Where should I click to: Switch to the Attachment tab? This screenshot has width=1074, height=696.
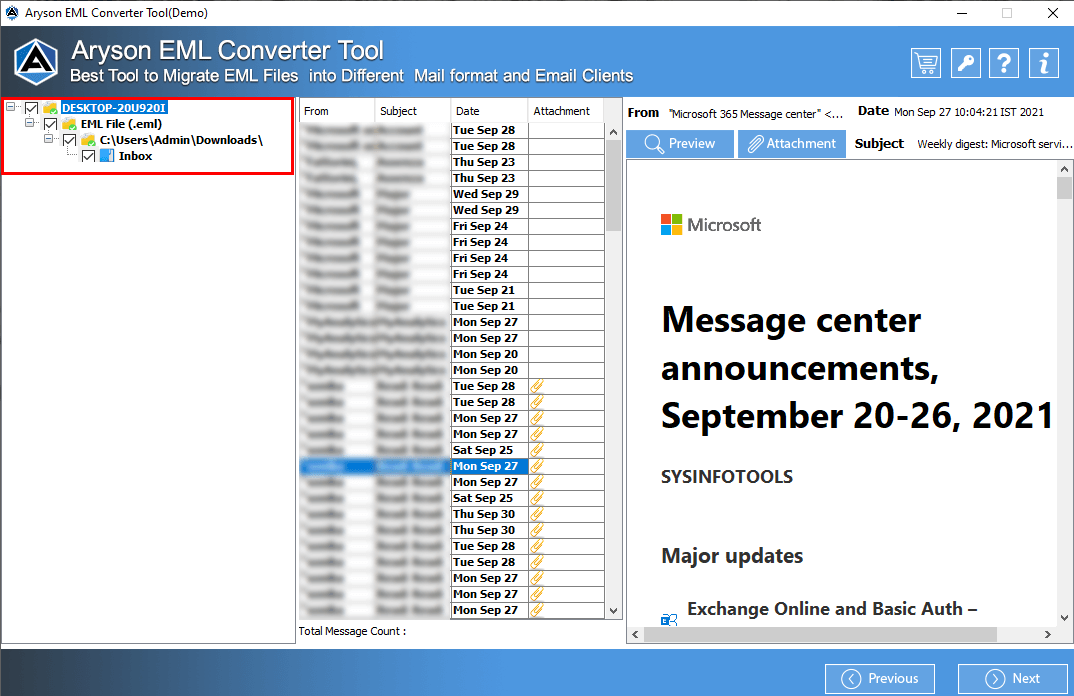point(792,144)
